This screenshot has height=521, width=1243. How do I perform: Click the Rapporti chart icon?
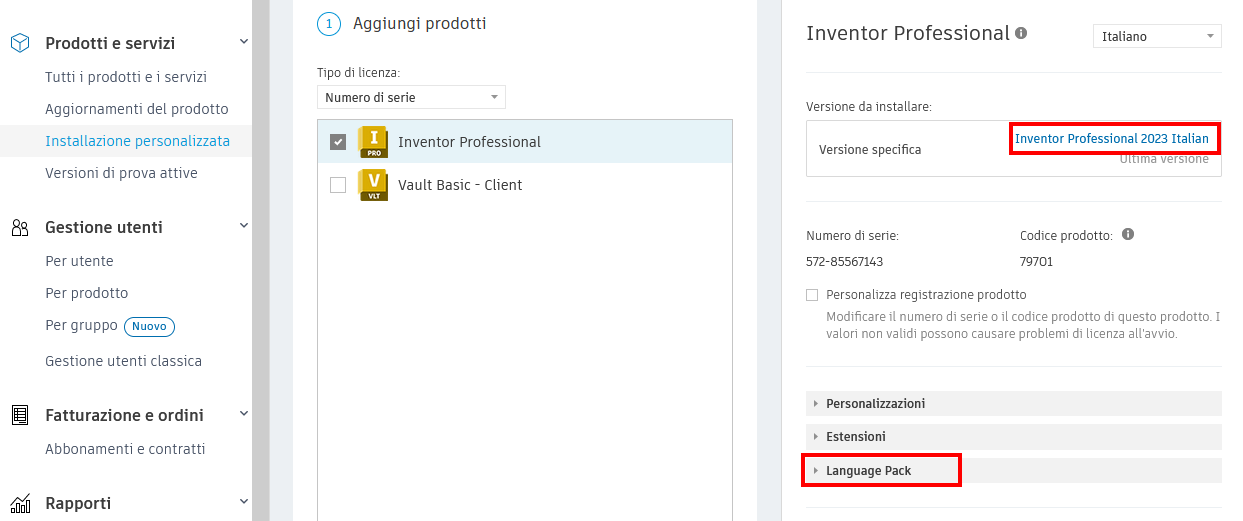tap(19, 503)
